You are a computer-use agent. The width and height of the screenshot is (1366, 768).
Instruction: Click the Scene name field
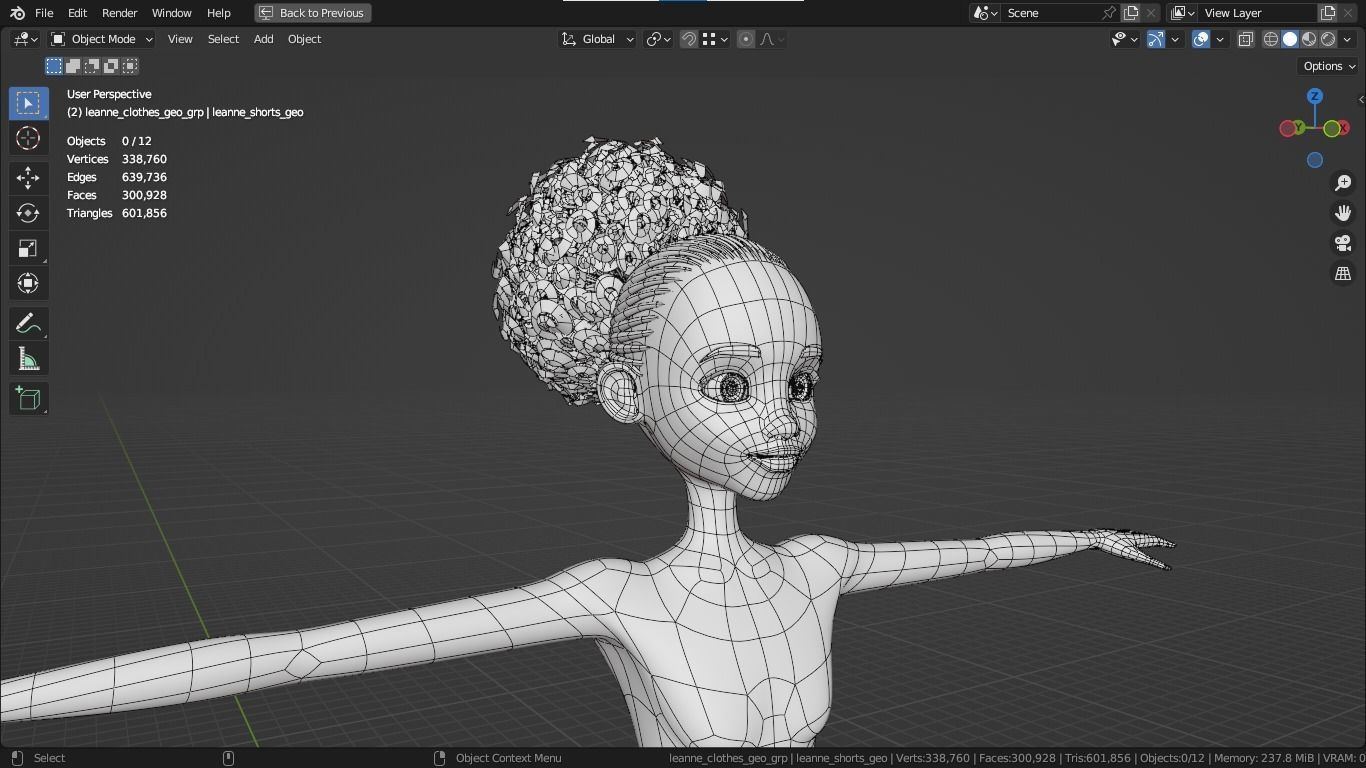pyautogui.click(x=1050, y=13)
